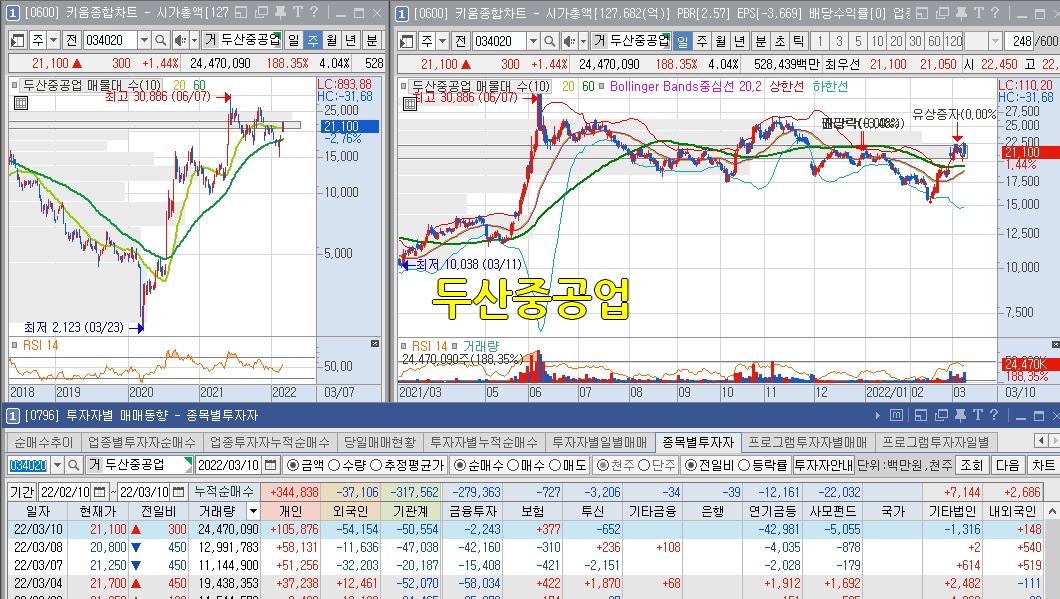Click cascade windows icon in right chart titlebar
Image resolution: width=1060 pixels, height=599 pixels.
941,12
